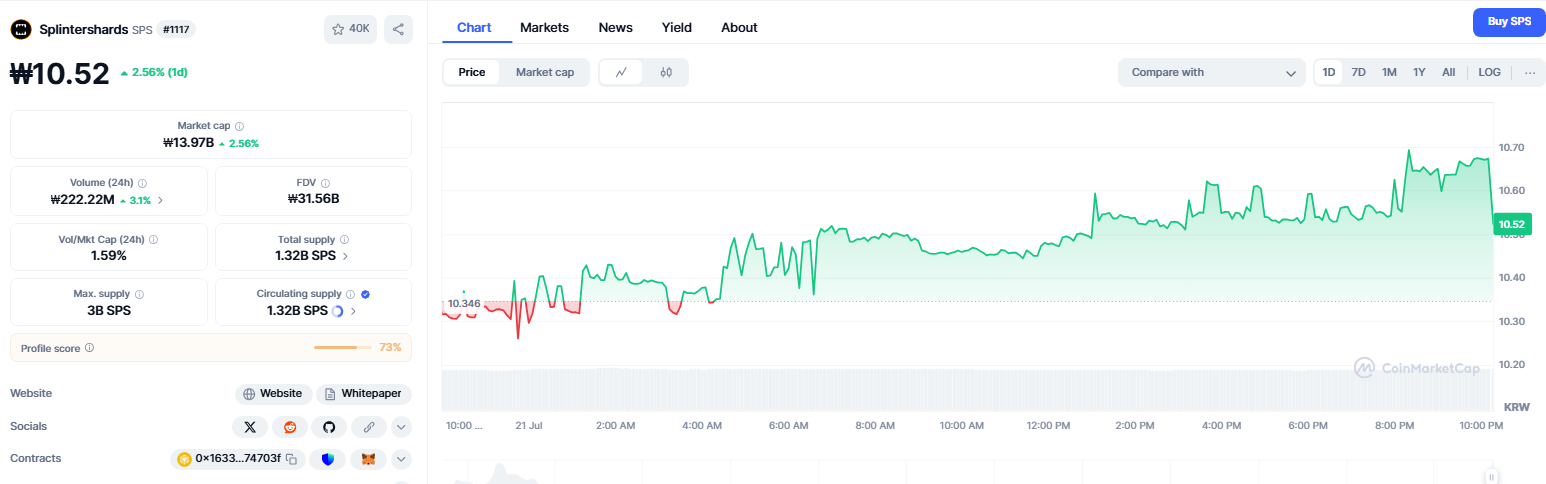The height and width of the screenshot is (484, 1546).
Task: Click the 1.59% Vol/Mkt Cap value
Action: (x=109, y=256)
